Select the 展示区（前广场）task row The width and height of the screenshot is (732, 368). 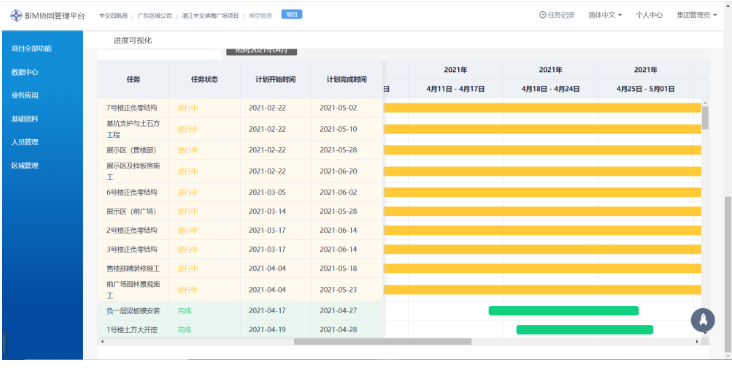pyautogui.click(x=240, y=212)
